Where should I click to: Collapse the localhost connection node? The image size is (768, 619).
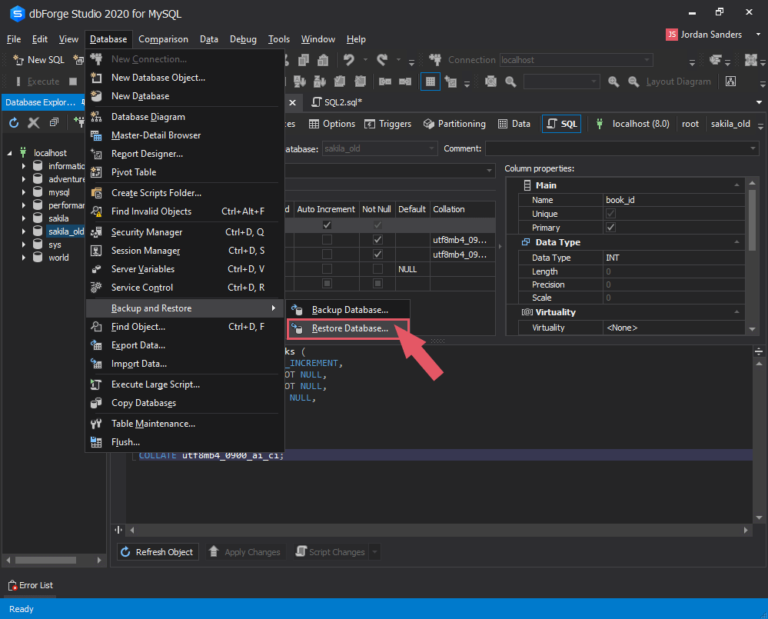pyautogui.click(x=10, y=153)
